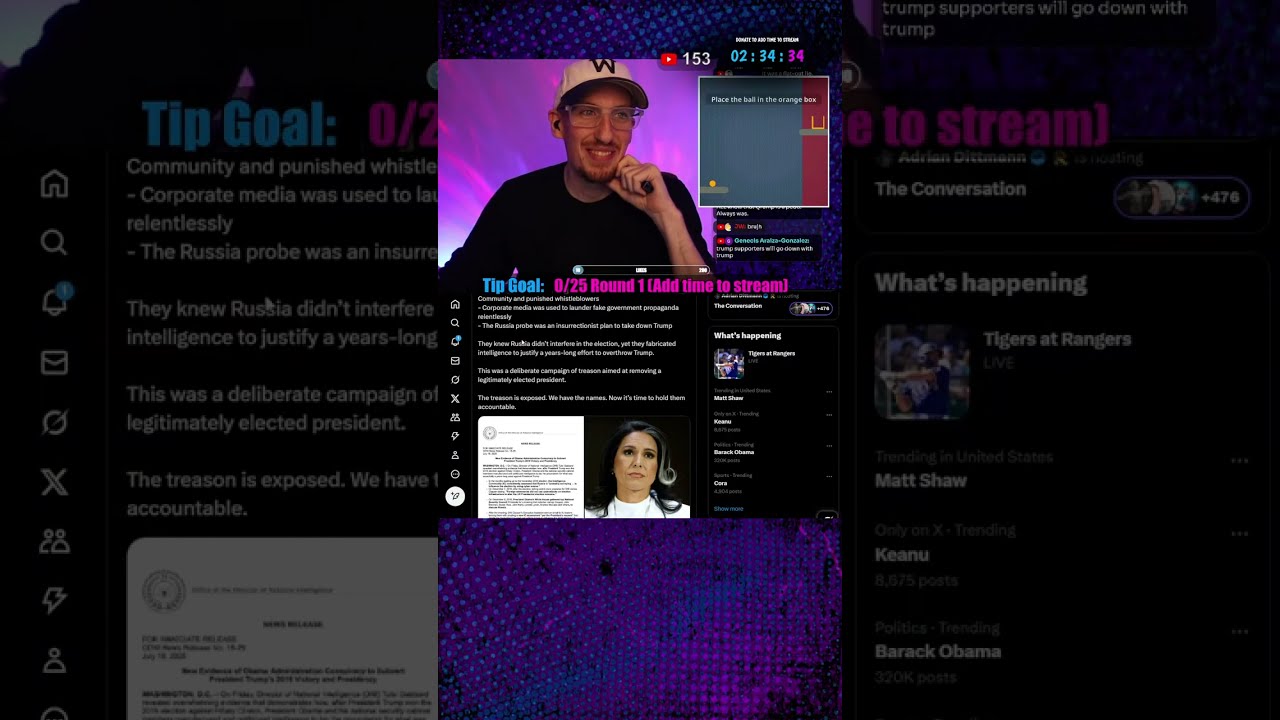Open the 'Keanu' trend in the sharp panel
This screenshot has width=1280, height=720.
point(722,421)
